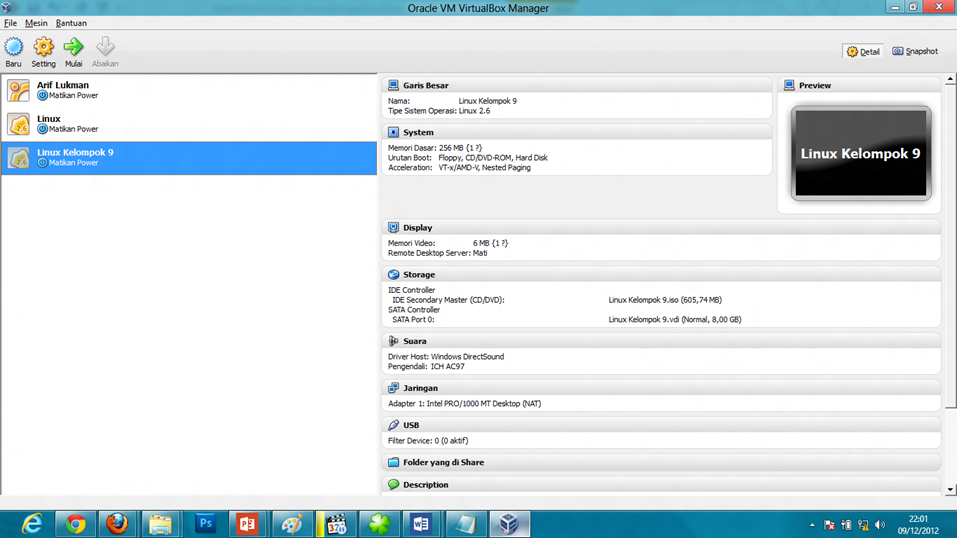The image size is (957, 538).
Task: Click the Linux Kelompok 9.vdi disk entry
Action: [x=674, y=319]
